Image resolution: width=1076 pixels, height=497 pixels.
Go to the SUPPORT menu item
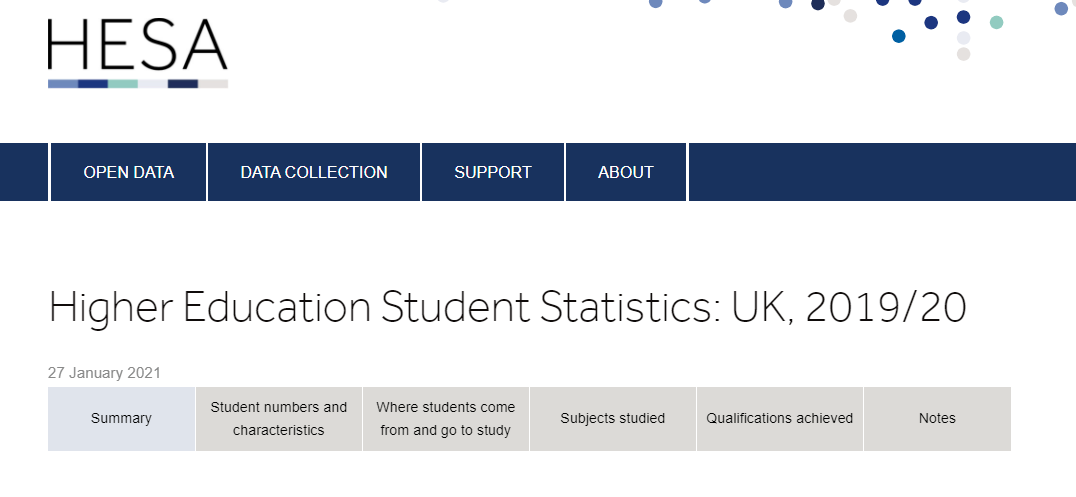pyautogui.click(x=493, y=172)
